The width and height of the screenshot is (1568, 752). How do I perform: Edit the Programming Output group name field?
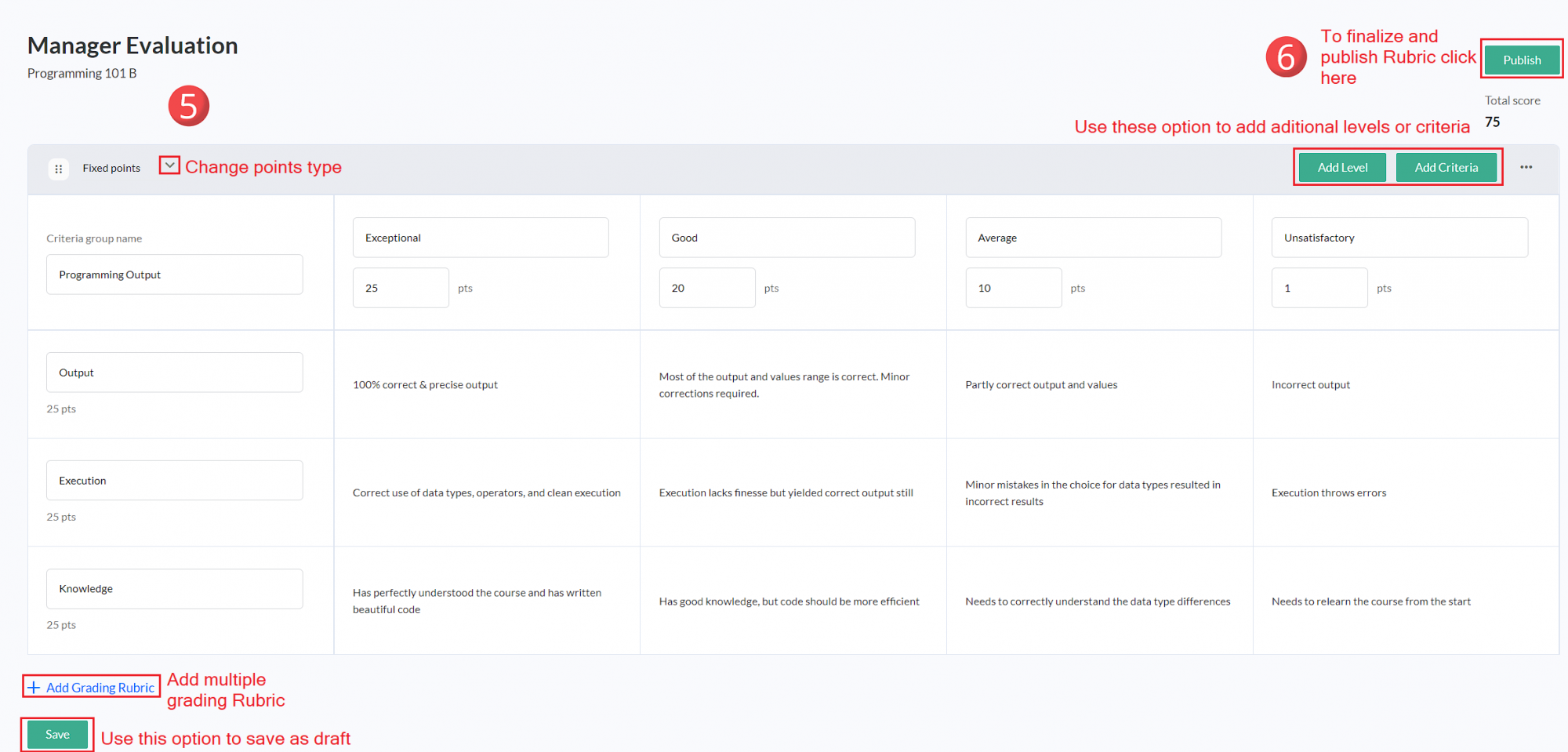pos(175,274)
